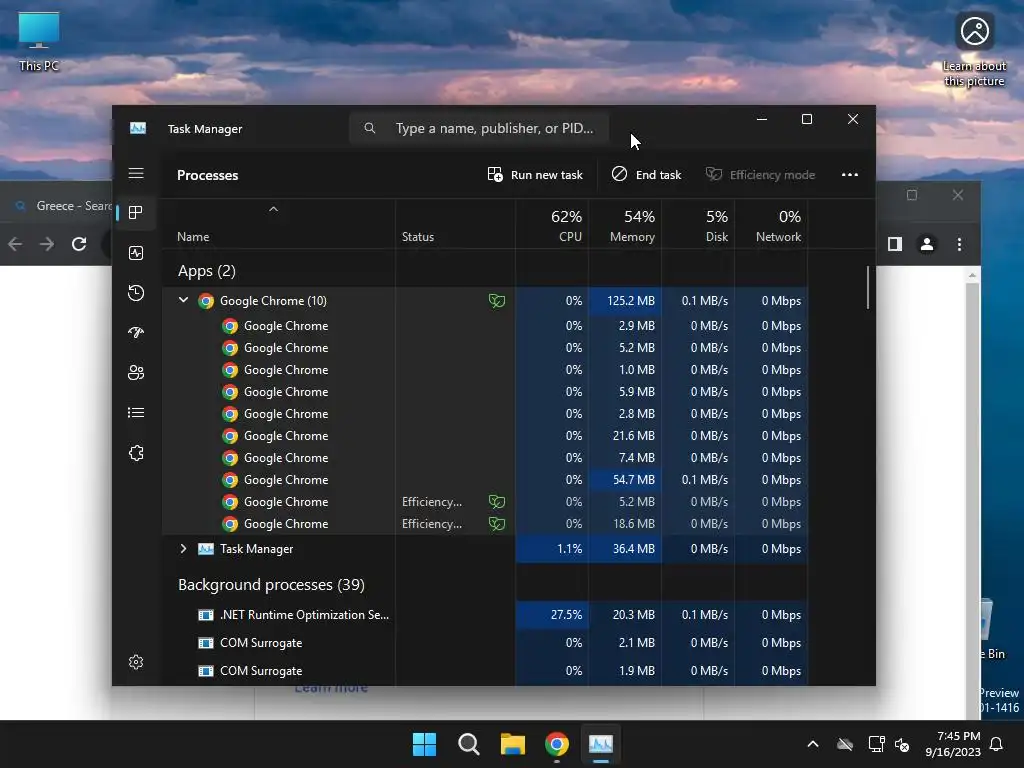Open Task Manager settings gear
This screenshot has width=1024, height=768.
[x=136, y=662]
